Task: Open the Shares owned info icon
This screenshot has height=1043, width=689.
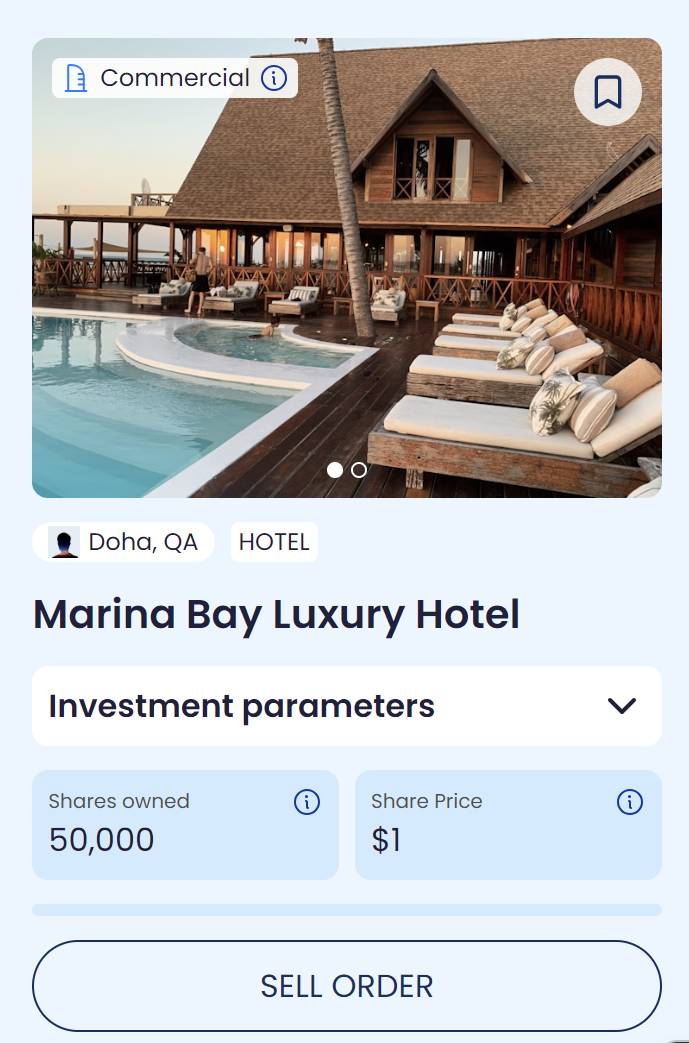Action: click(x=306, y=802)
